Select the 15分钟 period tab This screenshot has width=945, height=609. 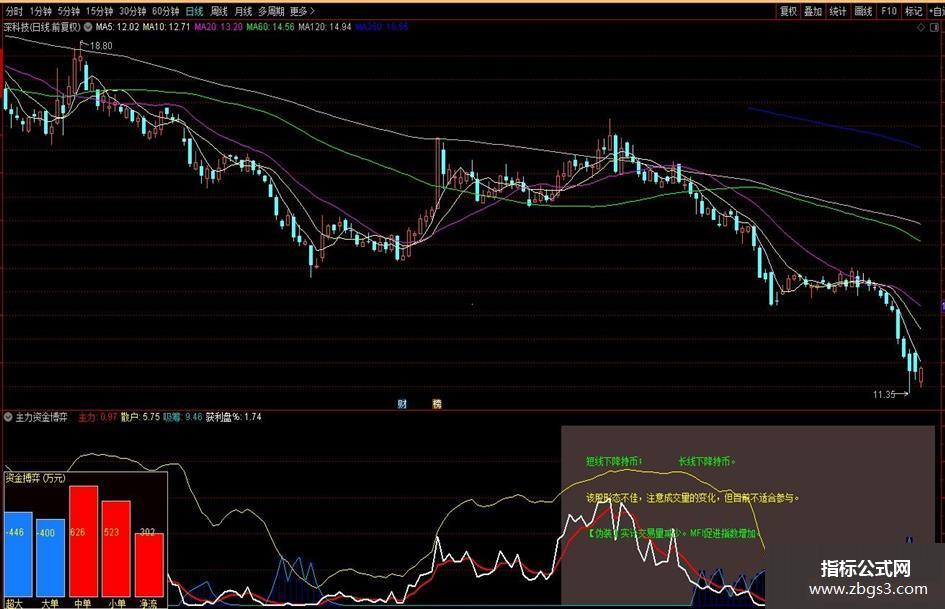pos(99,11)
